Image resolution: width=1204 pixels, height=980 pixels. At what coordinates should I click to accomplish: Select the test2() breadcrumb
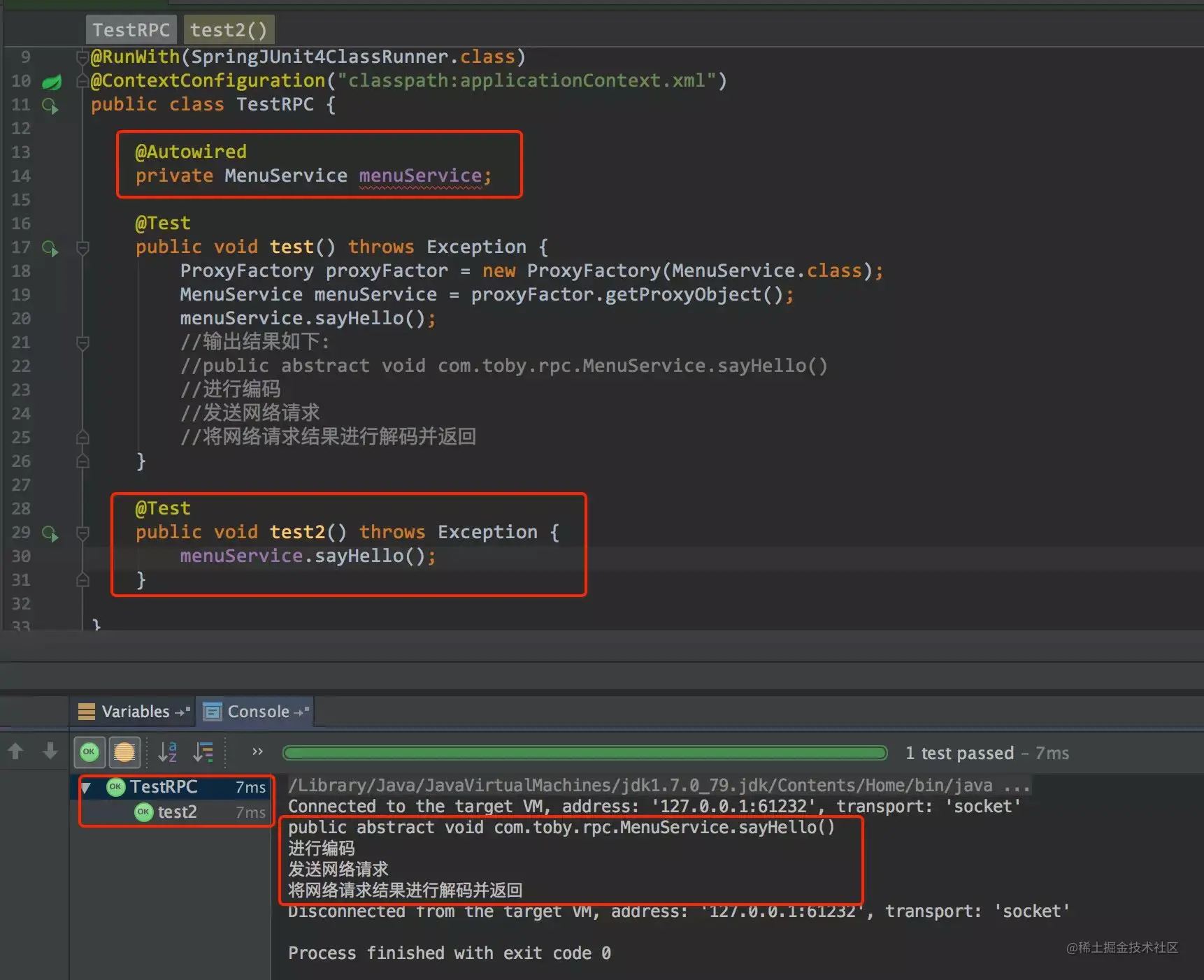coord(229,30)
